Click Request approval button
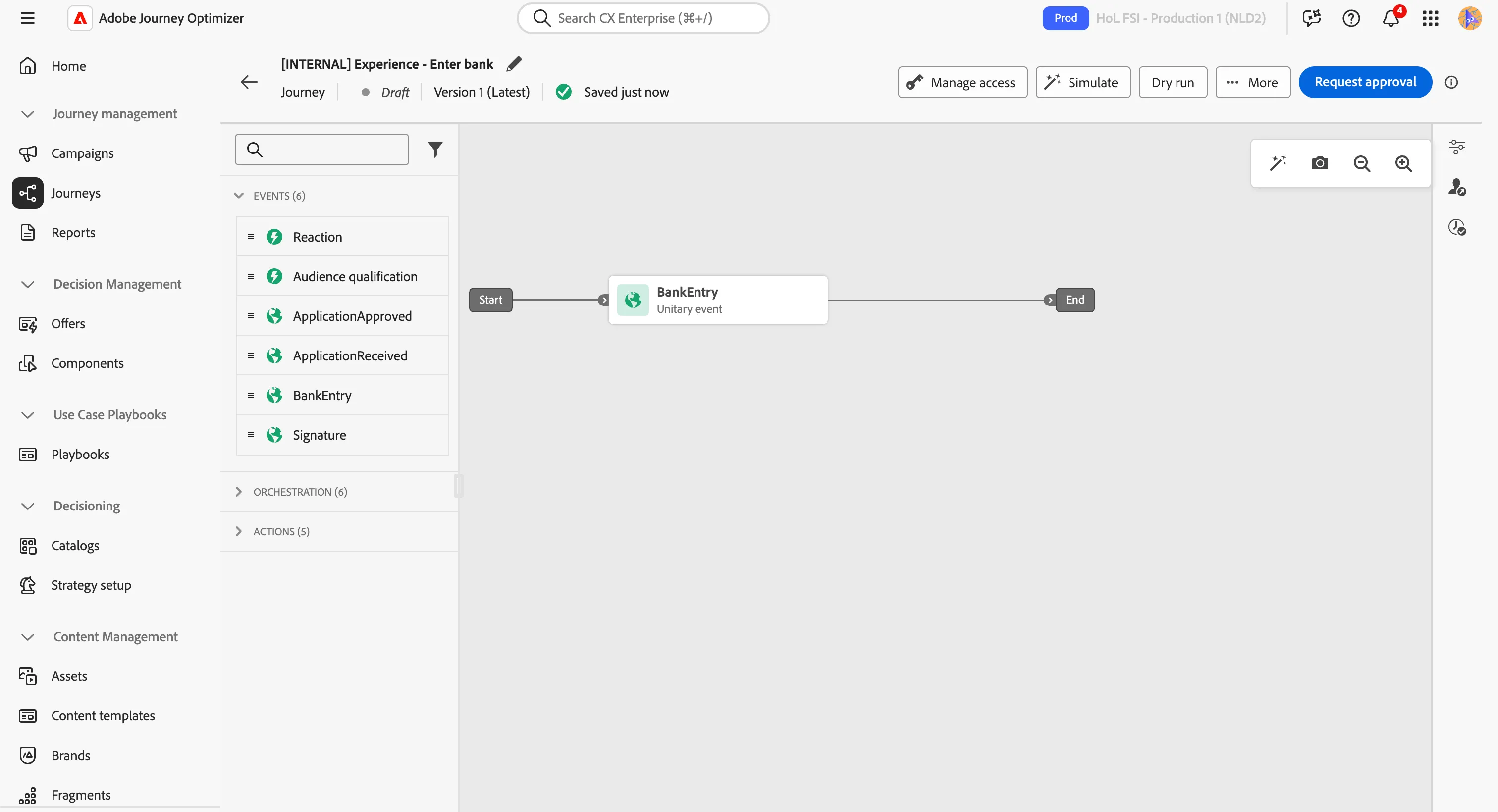Viewport: 1498px width, 812px height. (1365, 82)
